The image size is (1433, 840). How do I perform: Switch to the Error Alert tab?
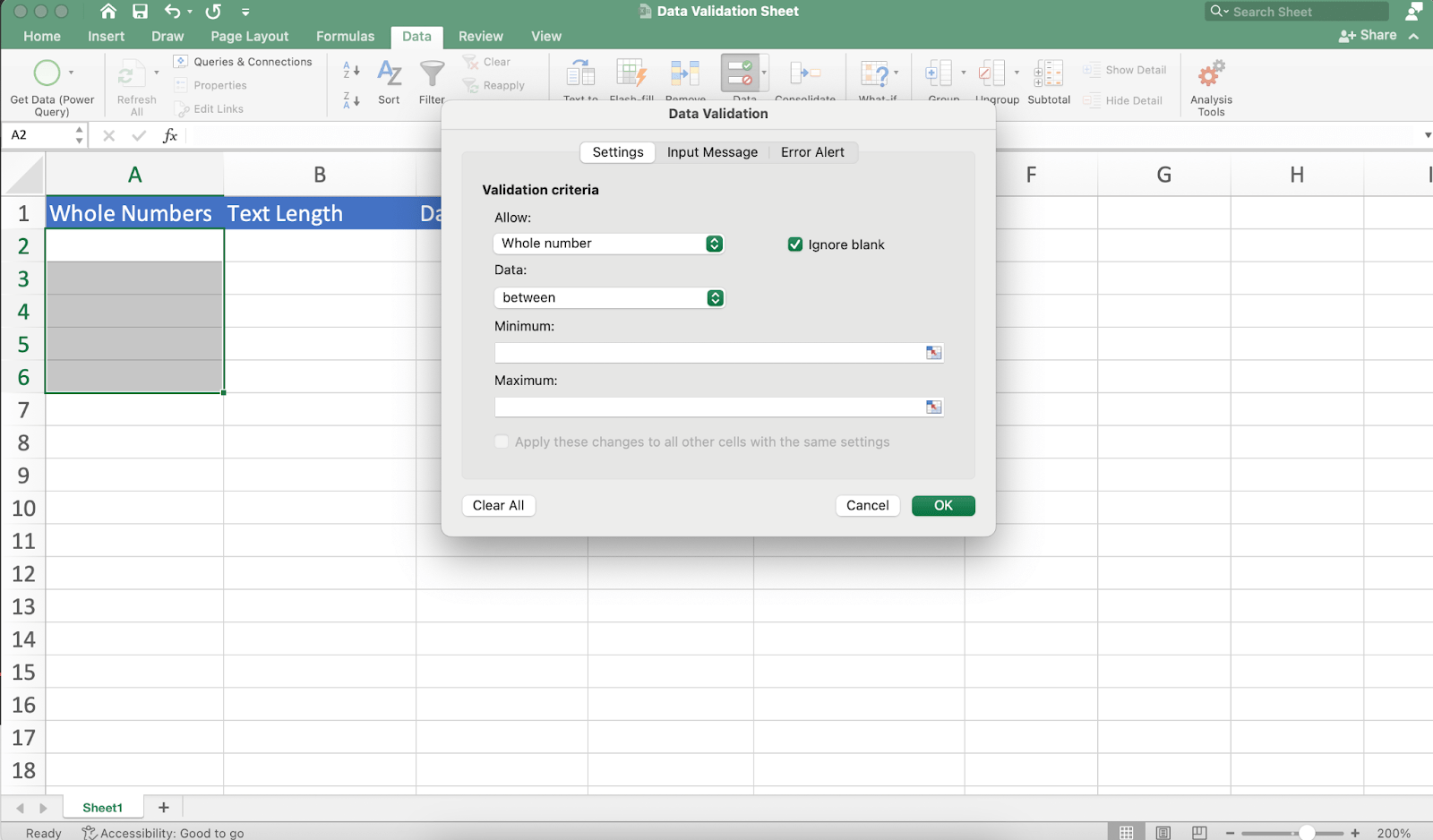[x=811, y=152]
